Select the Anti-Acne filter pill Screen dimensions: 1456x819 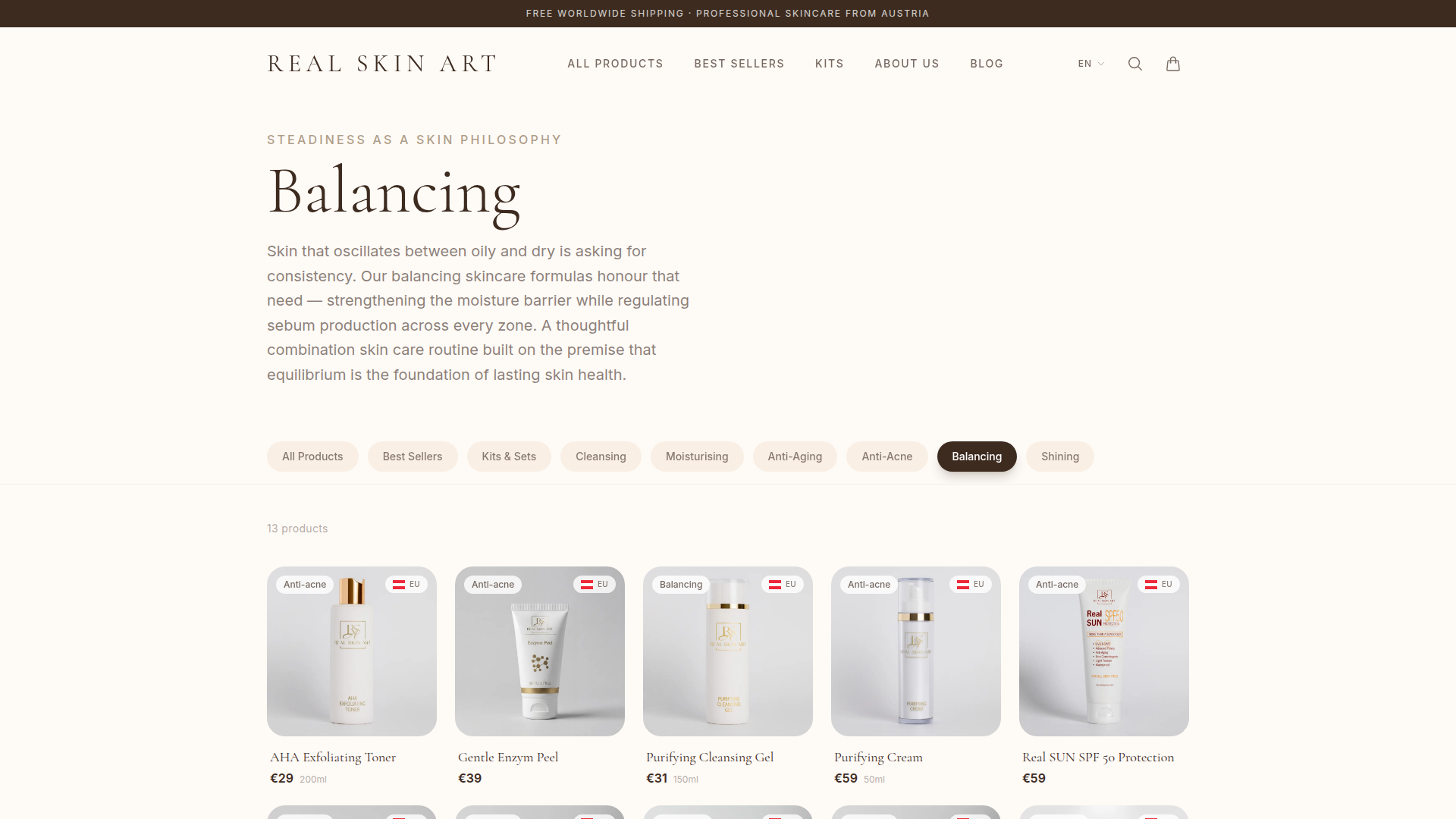[x=887, y=457]
